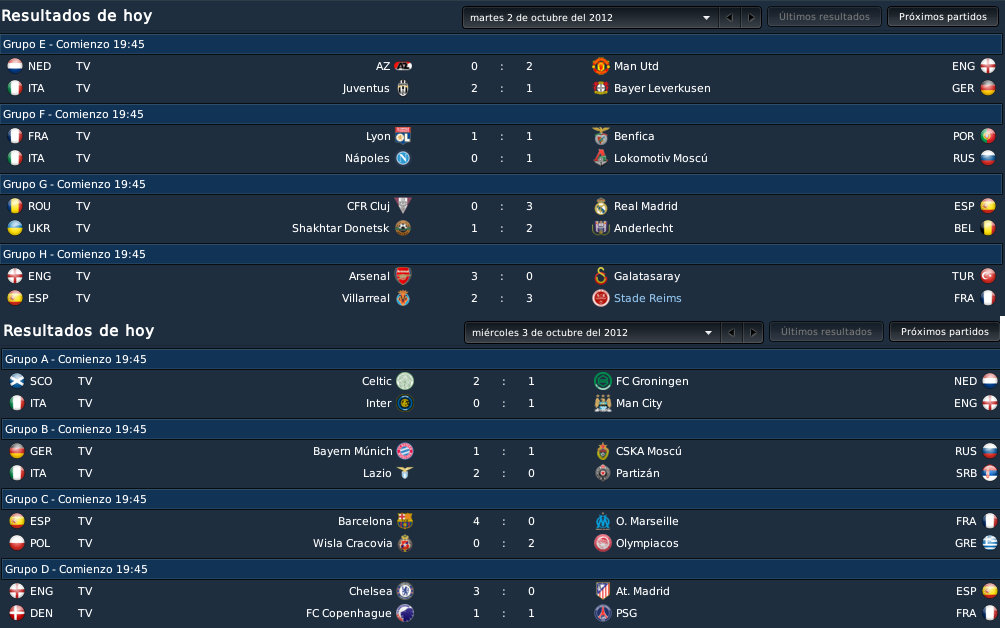Click the Real Madrid crest icon
1005x628 pixels.
point(600,206)
